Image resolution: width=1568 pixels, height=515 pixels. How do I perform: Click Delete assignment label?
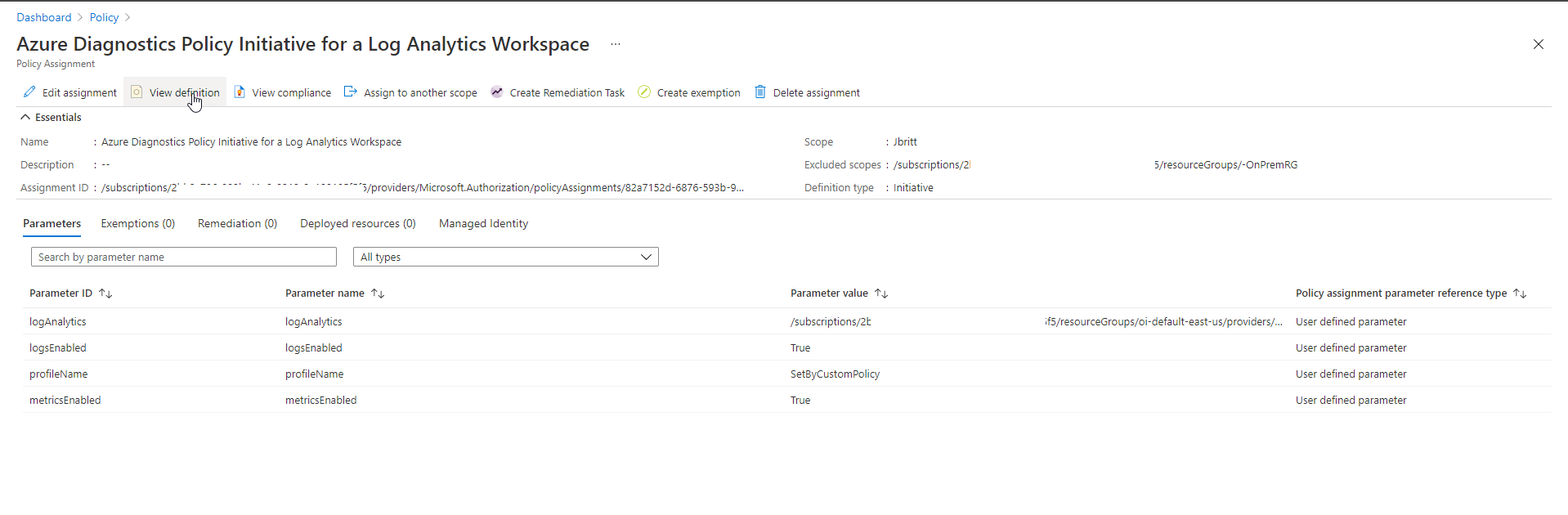(x=817, y=92)
